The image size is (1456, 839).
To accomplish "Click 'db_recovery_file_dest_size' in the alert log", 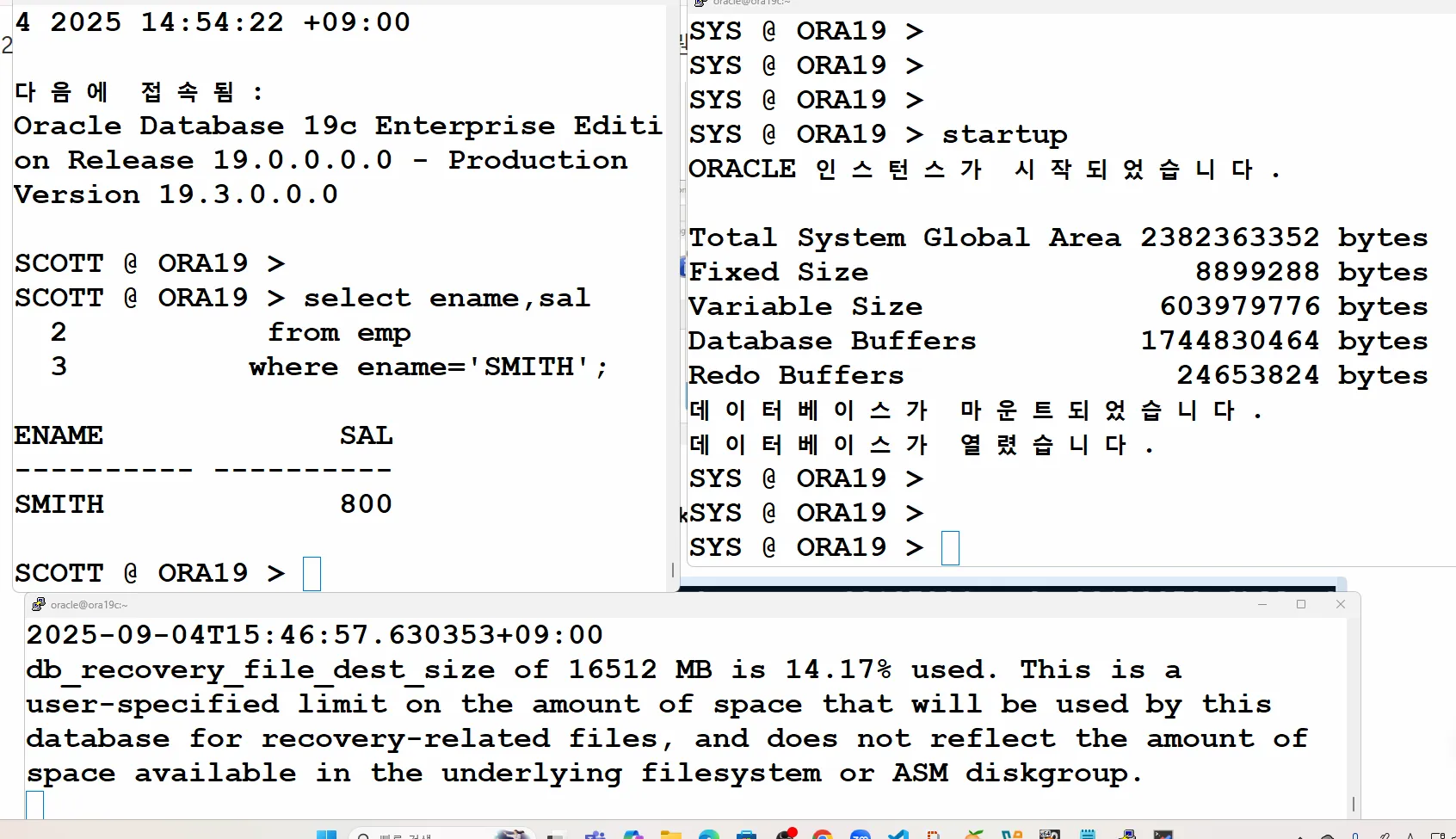I will click(261, 669).
